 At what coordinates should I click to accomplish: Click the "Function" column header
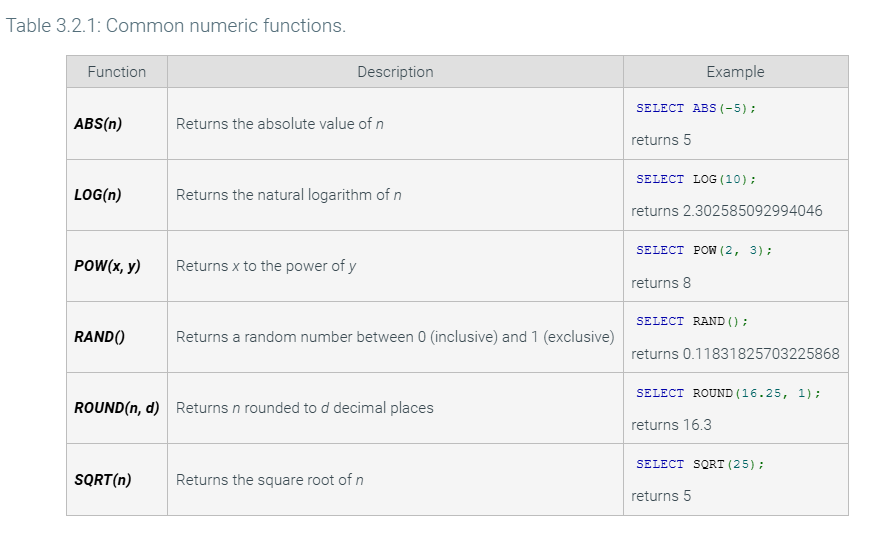click(116, 72)
